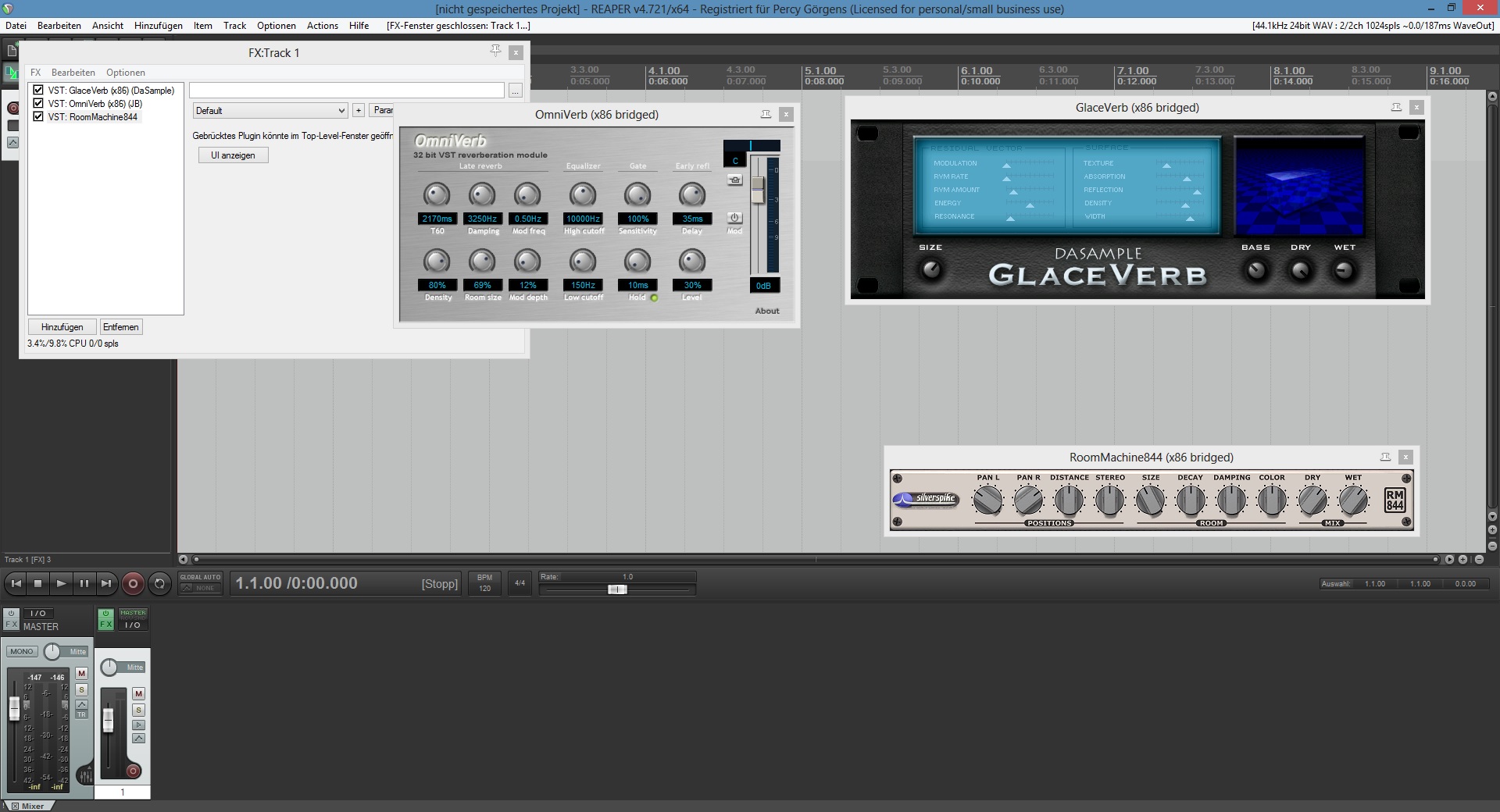Click the playback Rate slider handle

(x=617, y=589)
